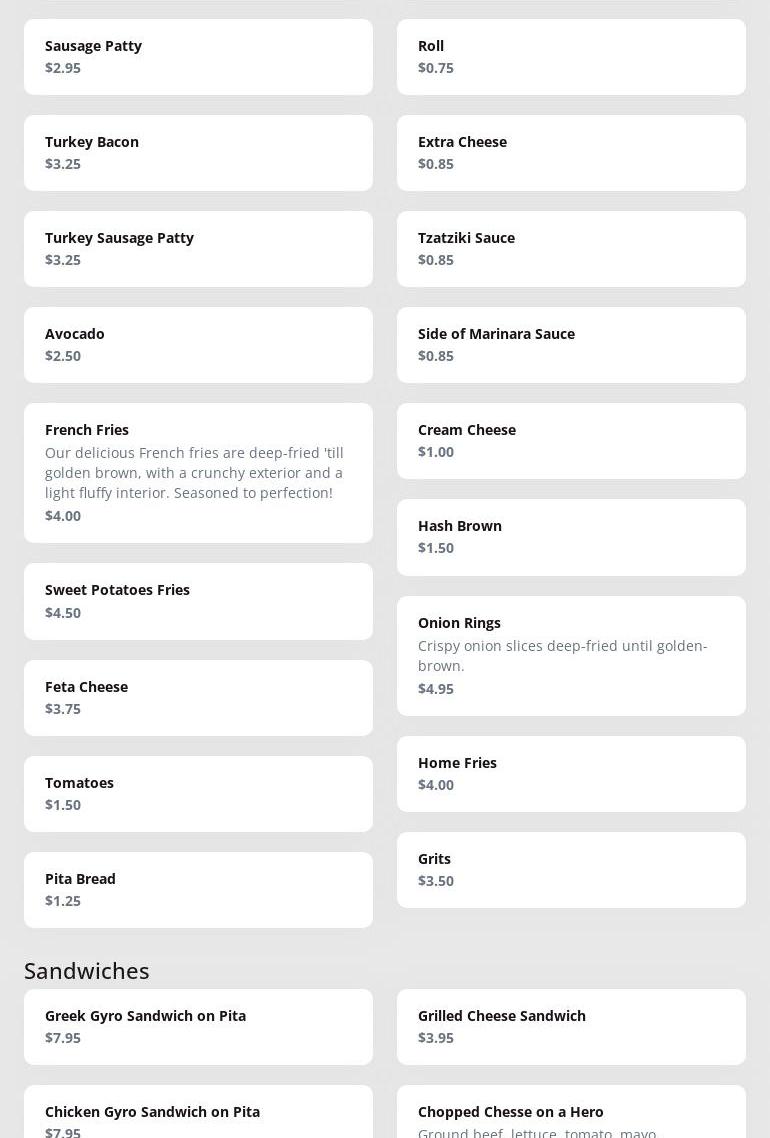This screenshot has height=1138, width=770.
Task: Choose the Roll item
Action: click(x=571, y=57)
